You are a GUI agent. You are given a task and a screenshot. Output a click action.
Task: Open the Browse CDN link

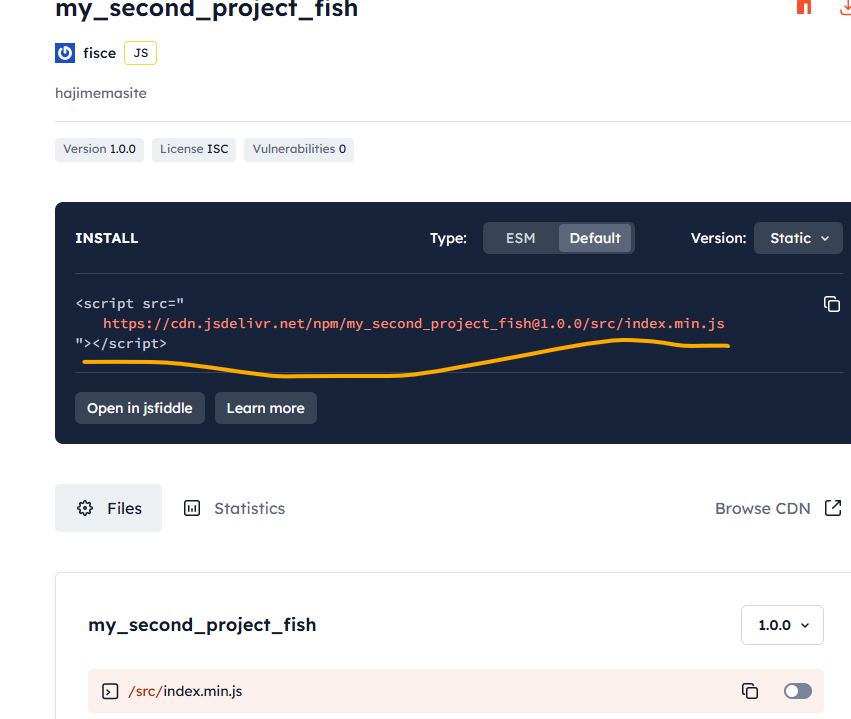(x=763, y=508)
